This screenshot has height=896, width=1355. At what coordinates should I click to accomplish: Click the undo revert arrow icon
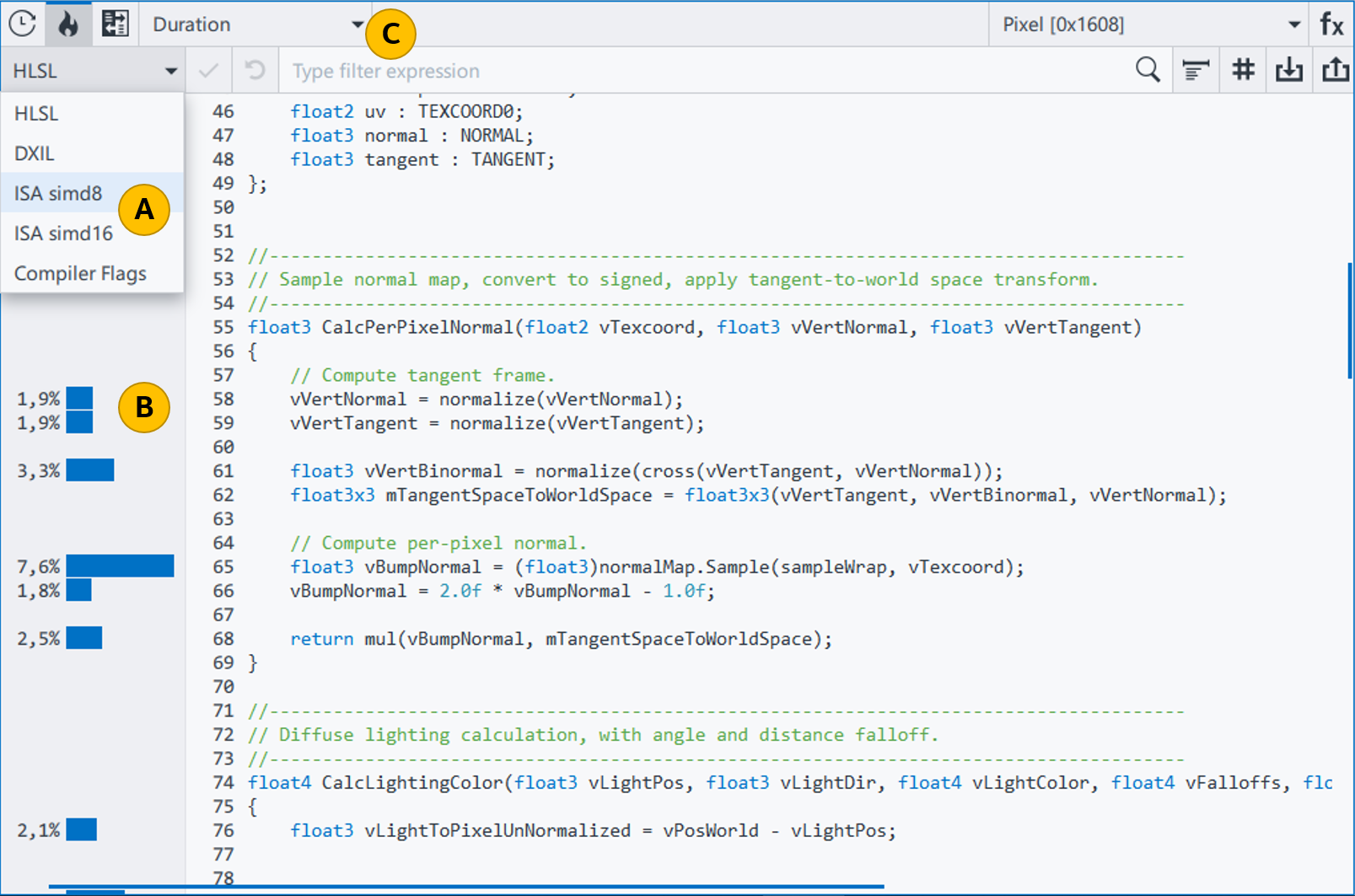click(255, 71)
